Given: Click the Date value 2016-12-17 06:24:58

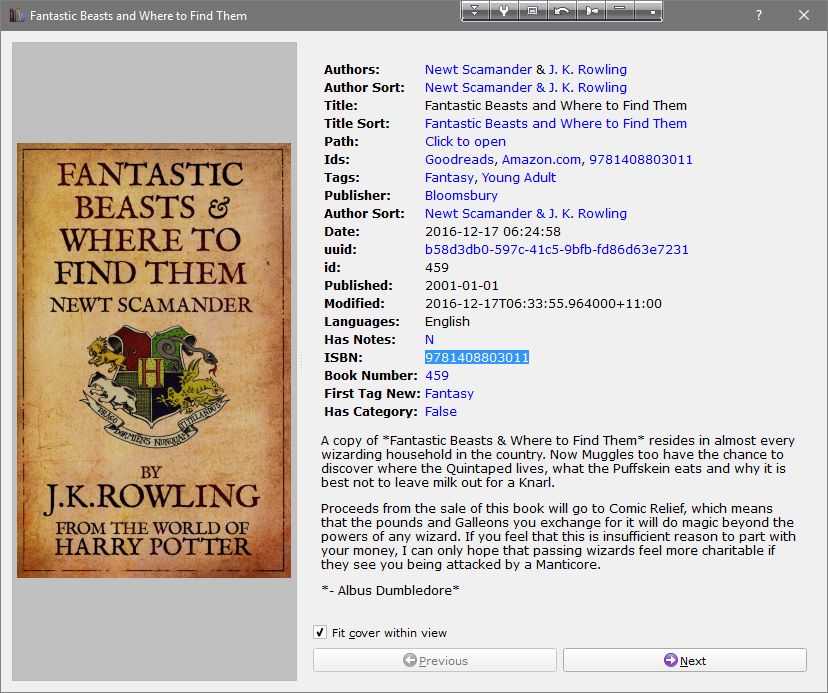Looking at the screenshot, I should click(493, 231).
